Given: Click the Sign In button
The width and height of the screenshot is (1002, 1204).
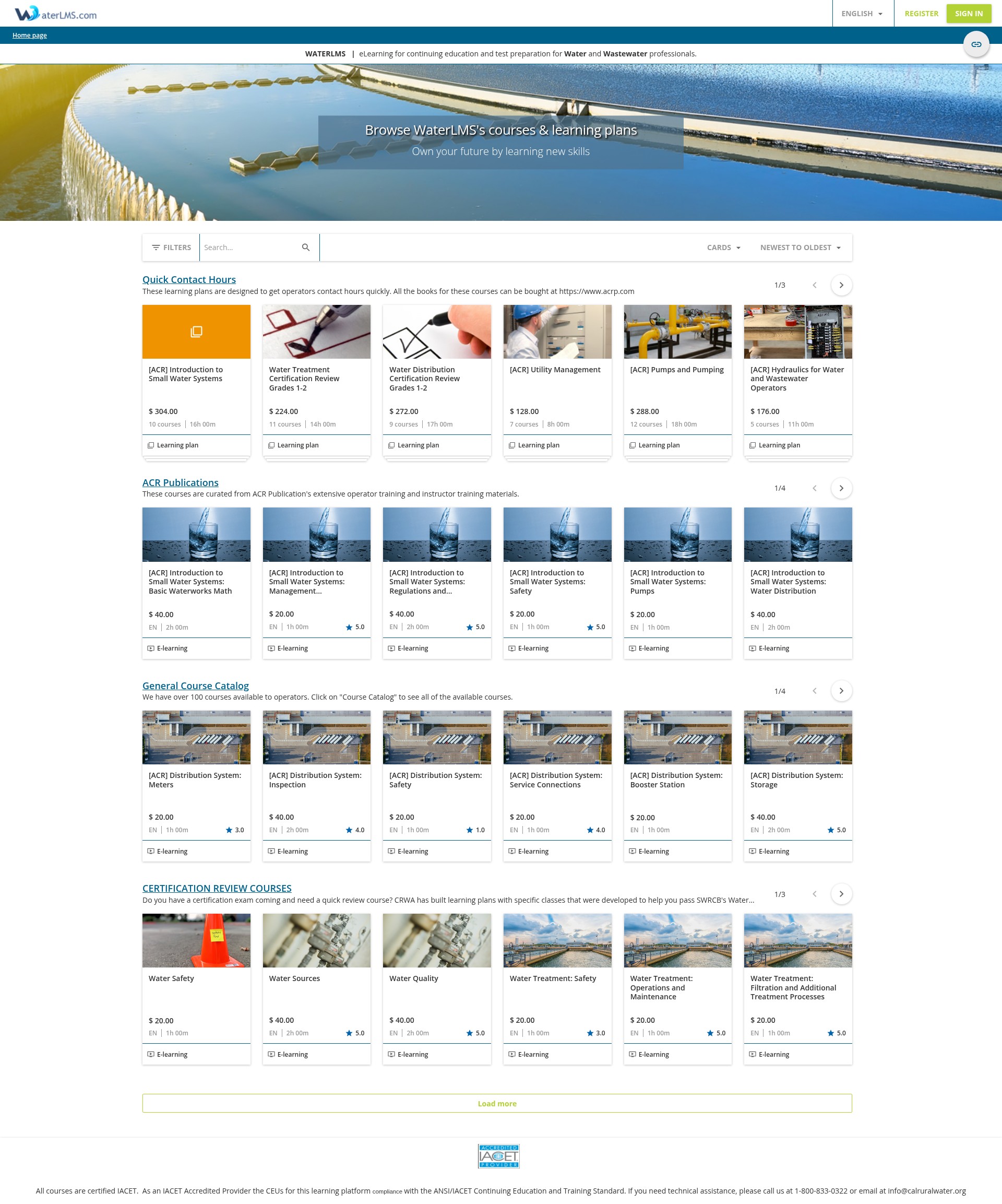Looking at the screenshot, I should (969, 13).
